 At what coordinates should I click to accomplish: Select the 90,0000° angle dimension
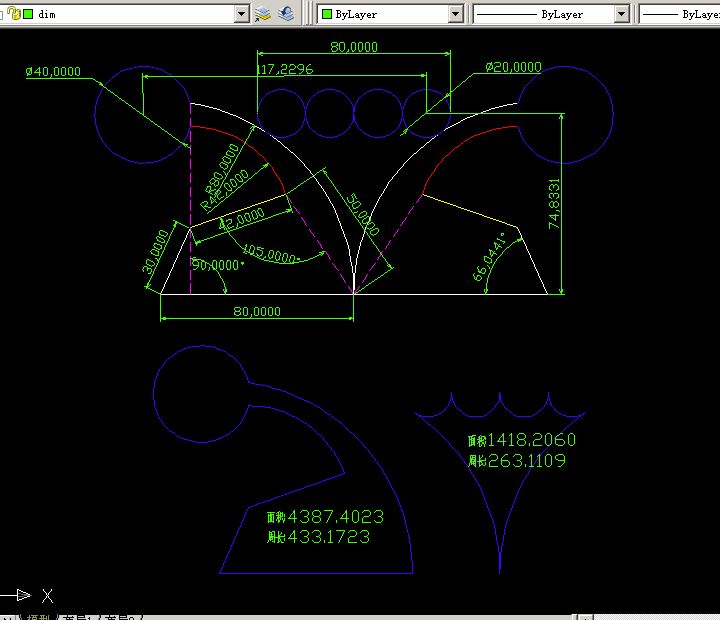tap(218, 265)
